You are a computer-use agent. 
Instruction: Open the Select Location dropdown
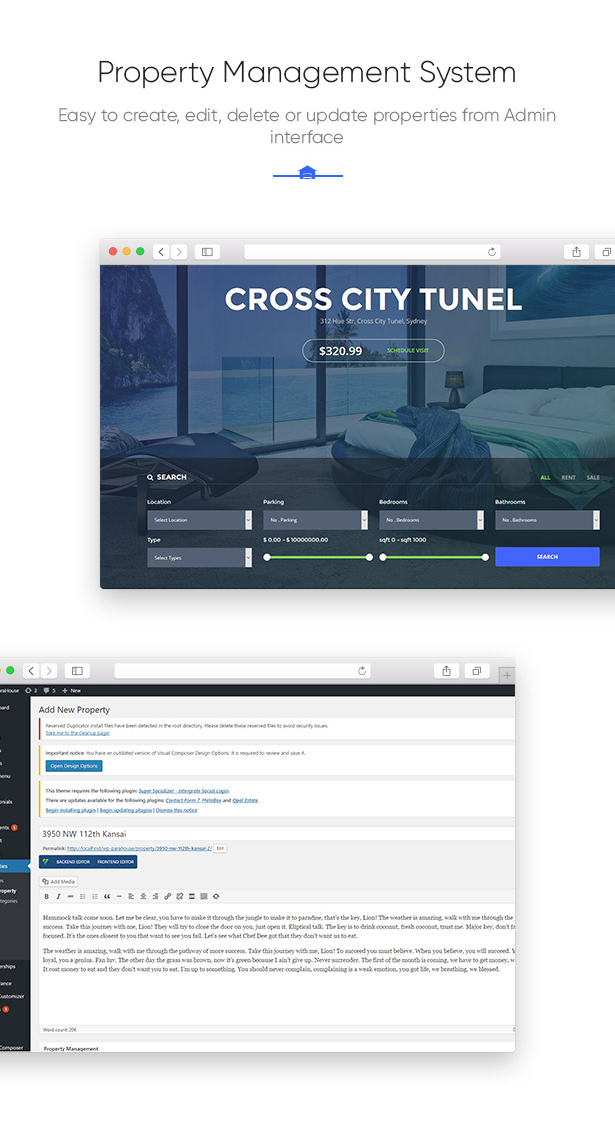click(x=200, y=520)
